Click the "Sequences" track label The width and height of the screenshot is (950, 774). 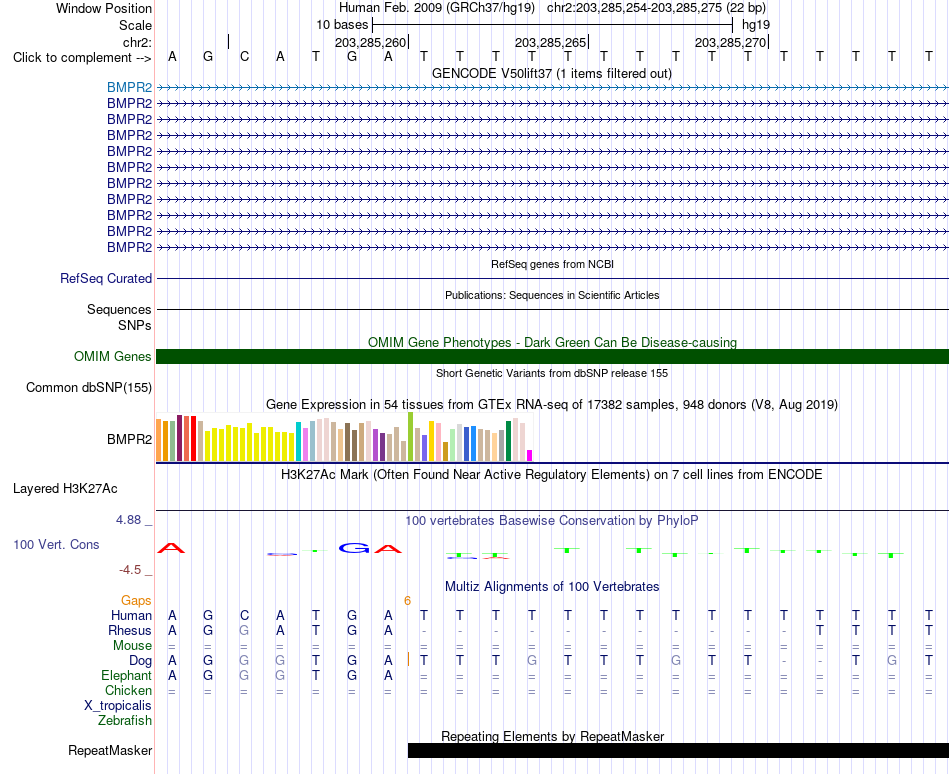click(x=119, y=309)
